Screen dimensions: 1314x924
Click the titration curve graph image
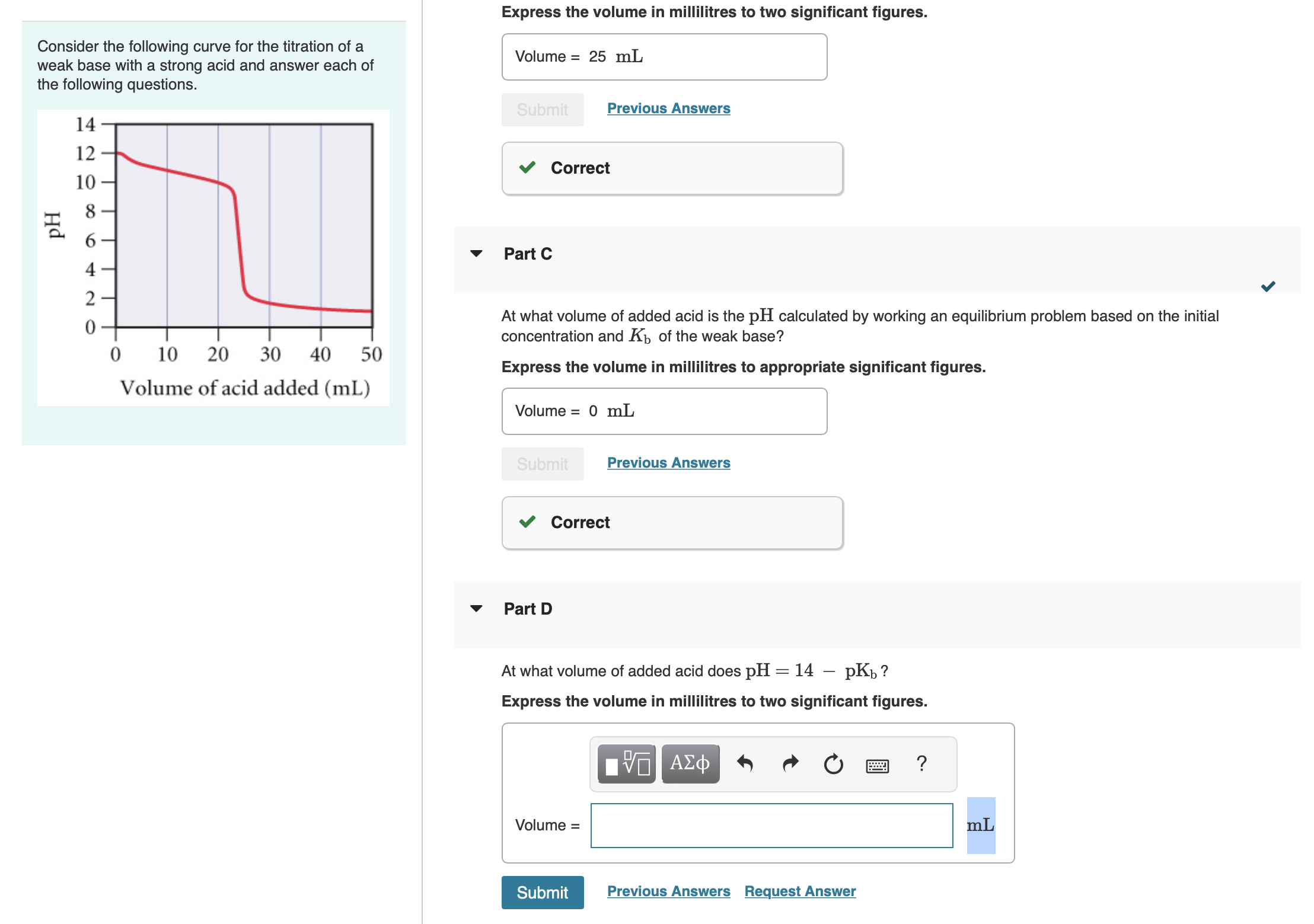coord(213,257)
